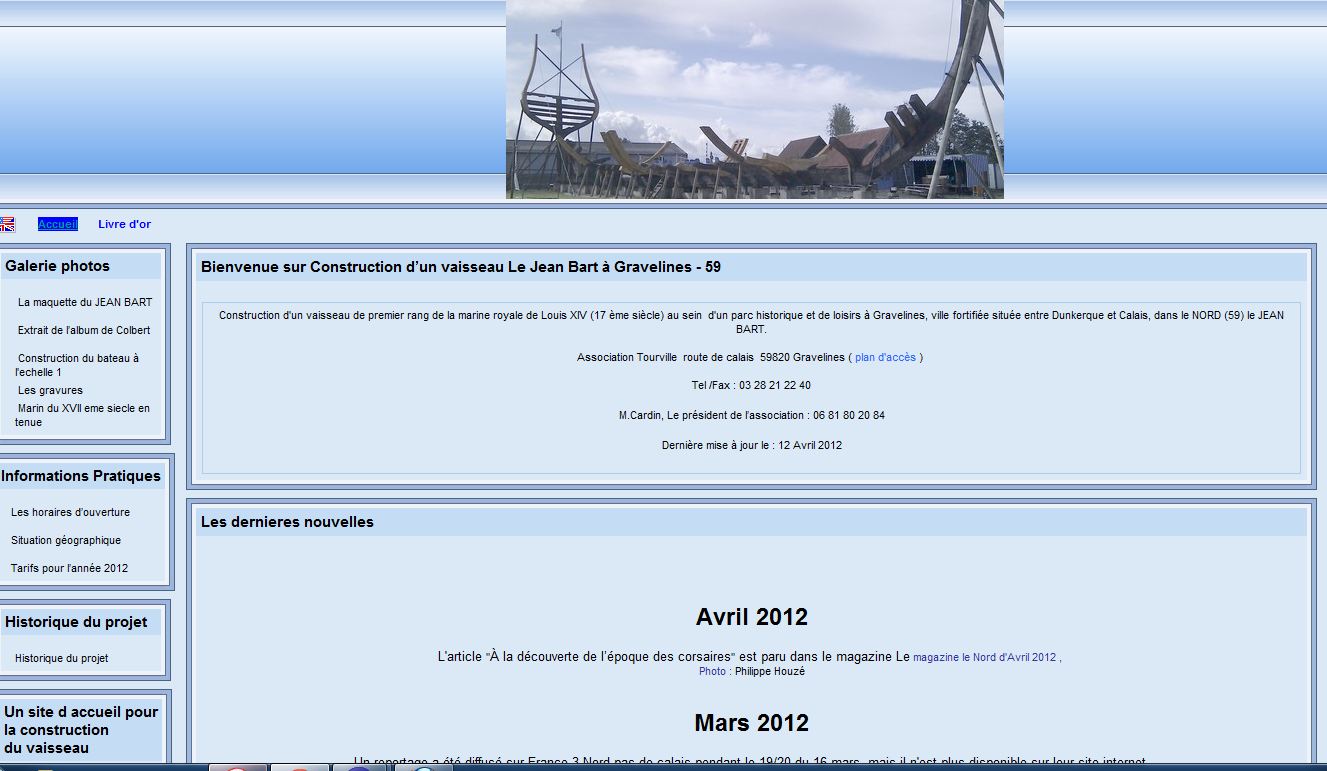
Task: Open Situation géographique page
Action: click(x=66, y=540)
